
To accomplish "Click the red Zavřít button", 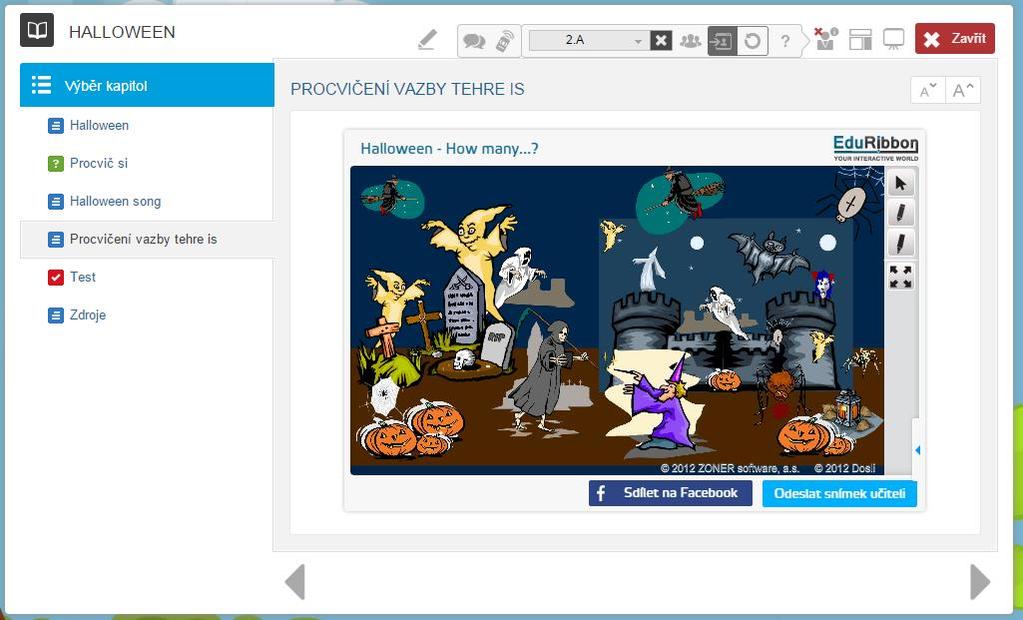I will (x=954, y=39).
